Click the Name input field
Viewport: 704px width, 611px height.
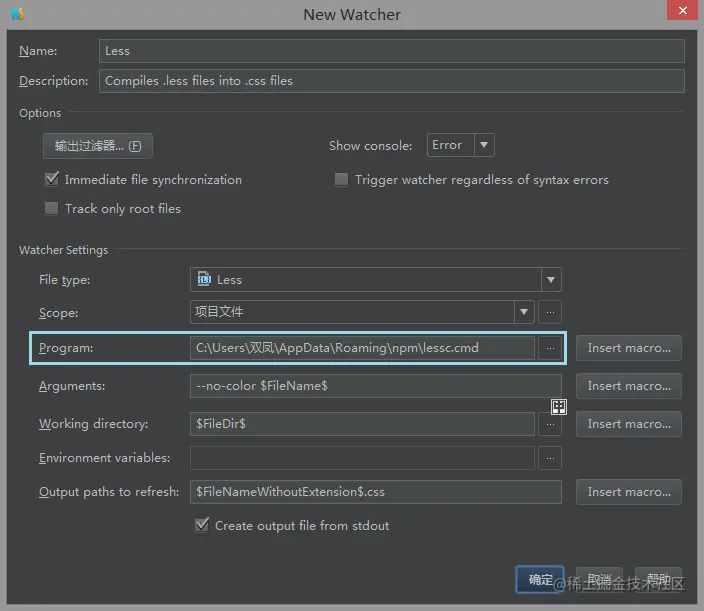pos(392,51)
